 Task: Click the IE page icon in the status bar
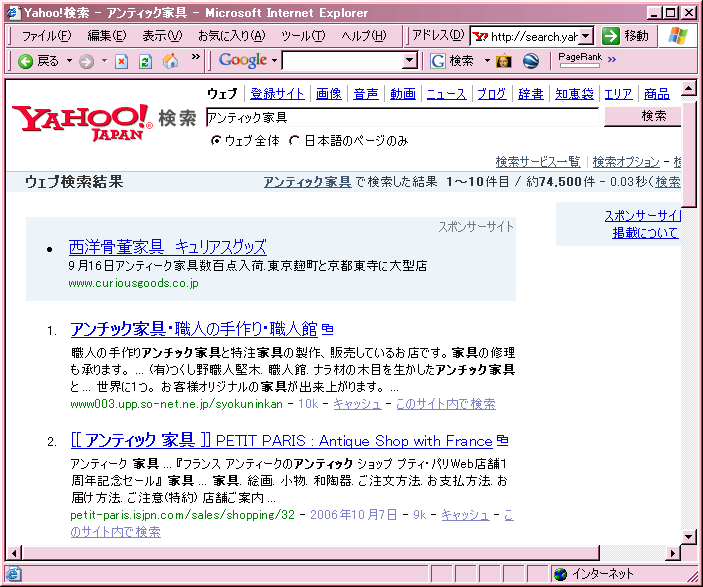[13, 574]
